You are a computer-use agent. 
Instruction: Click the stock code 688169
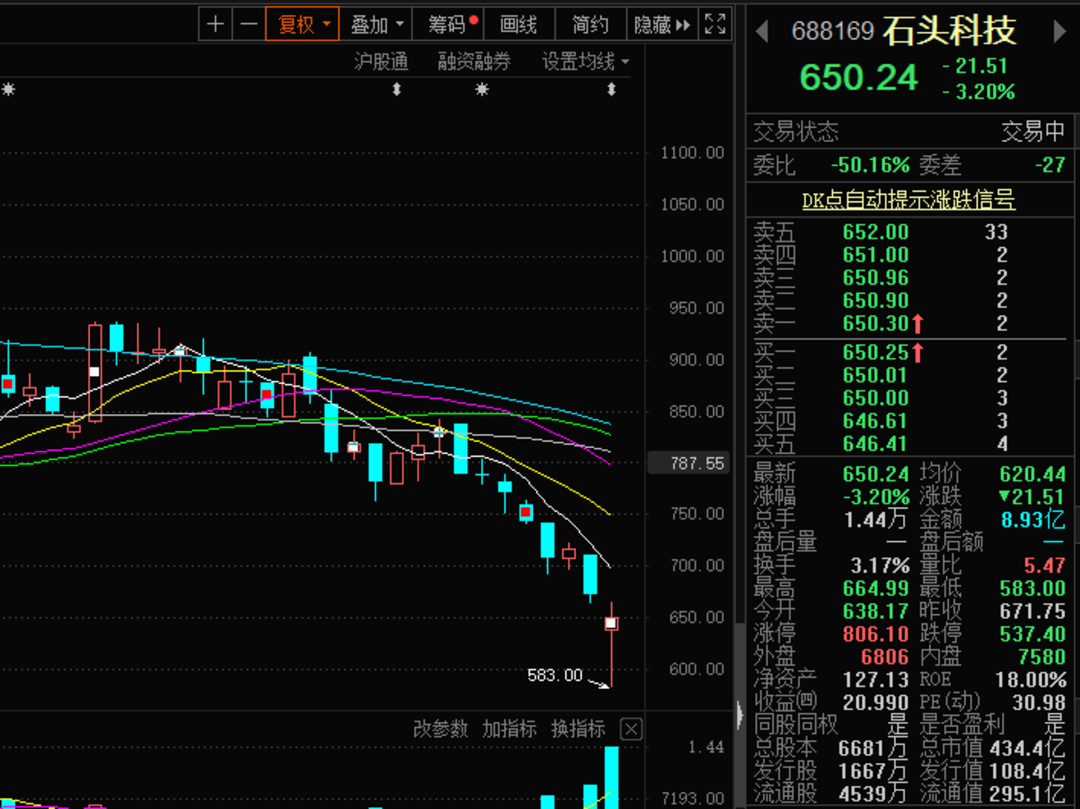pyautogui.click(x=833, y=32)
